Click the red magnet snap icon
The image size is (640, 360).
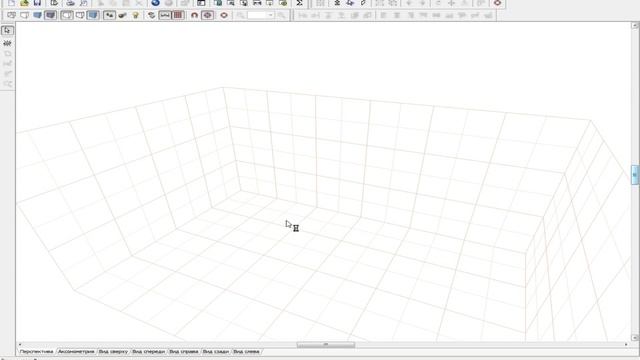pyautogui.click(x=194, y=15)
